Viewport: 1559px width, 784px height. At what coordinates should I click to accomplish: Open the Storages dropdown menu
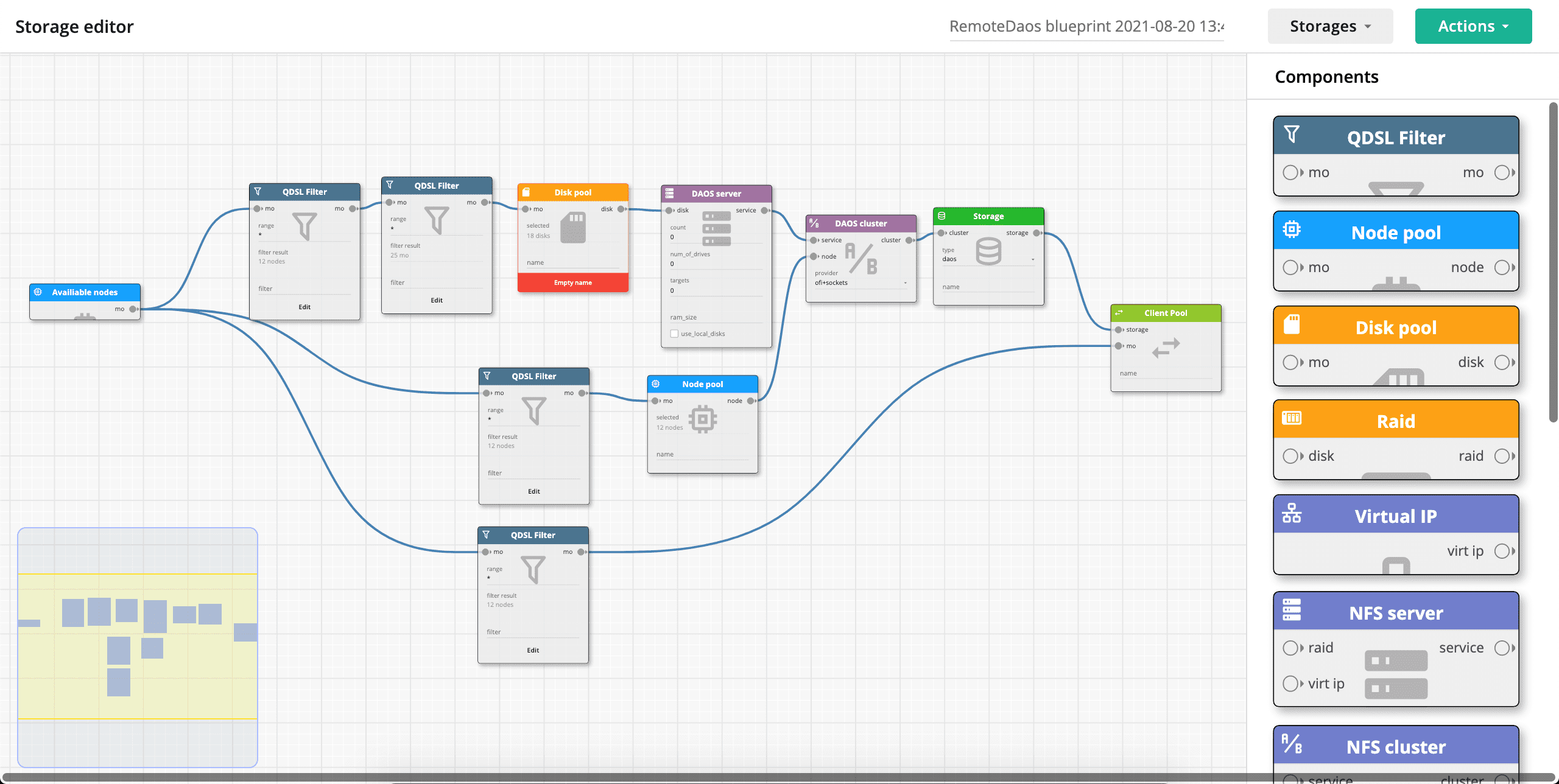(1330, 26)
